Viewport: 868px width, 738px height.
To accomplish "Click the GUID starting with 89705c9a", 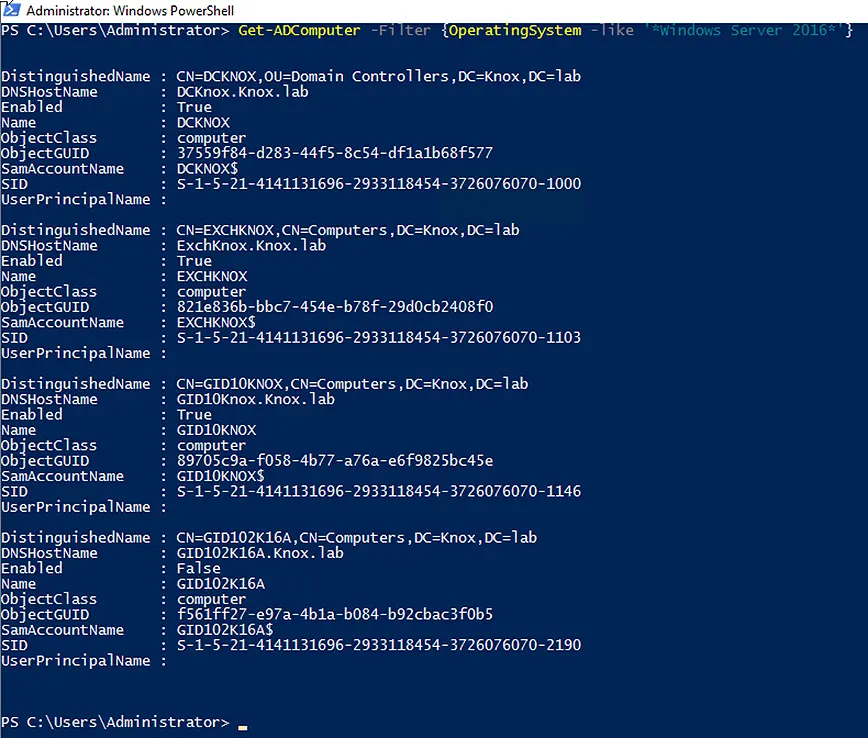I will pos(335,461).
